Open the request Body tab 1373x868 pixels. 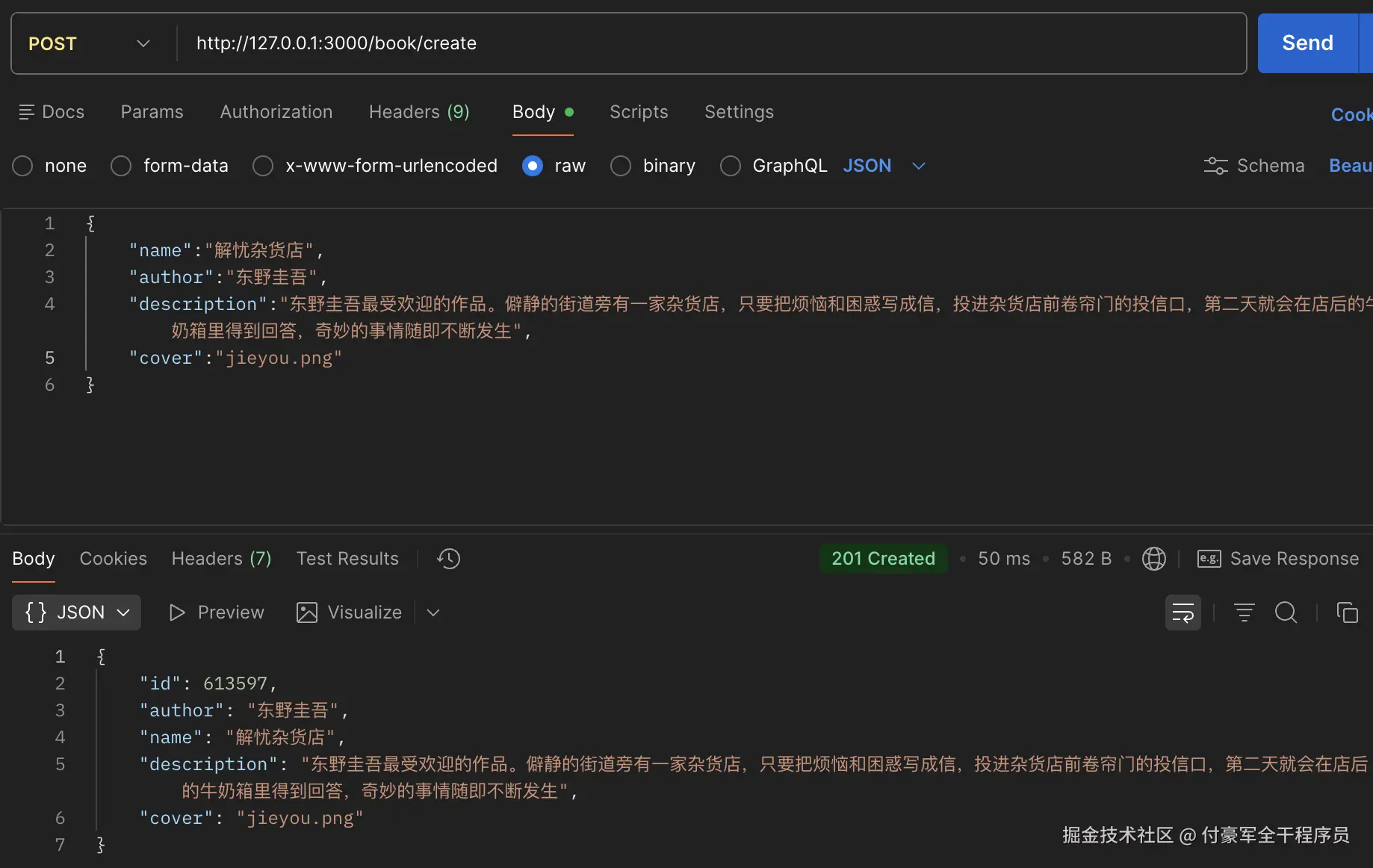pos(542,112)
